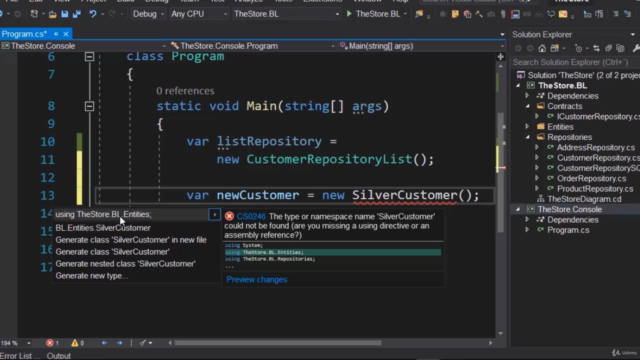Viewport: 640px width, 360px height.
Task: Toggle outlining for class Program
Action: pos(89,56)
